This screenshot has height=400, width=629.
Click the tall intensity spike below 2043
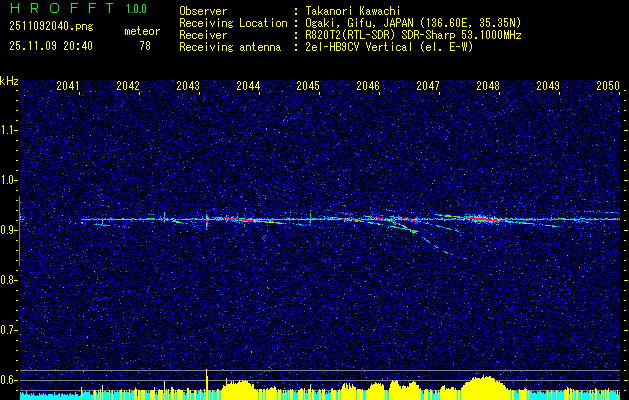click(x=207, y=384)
